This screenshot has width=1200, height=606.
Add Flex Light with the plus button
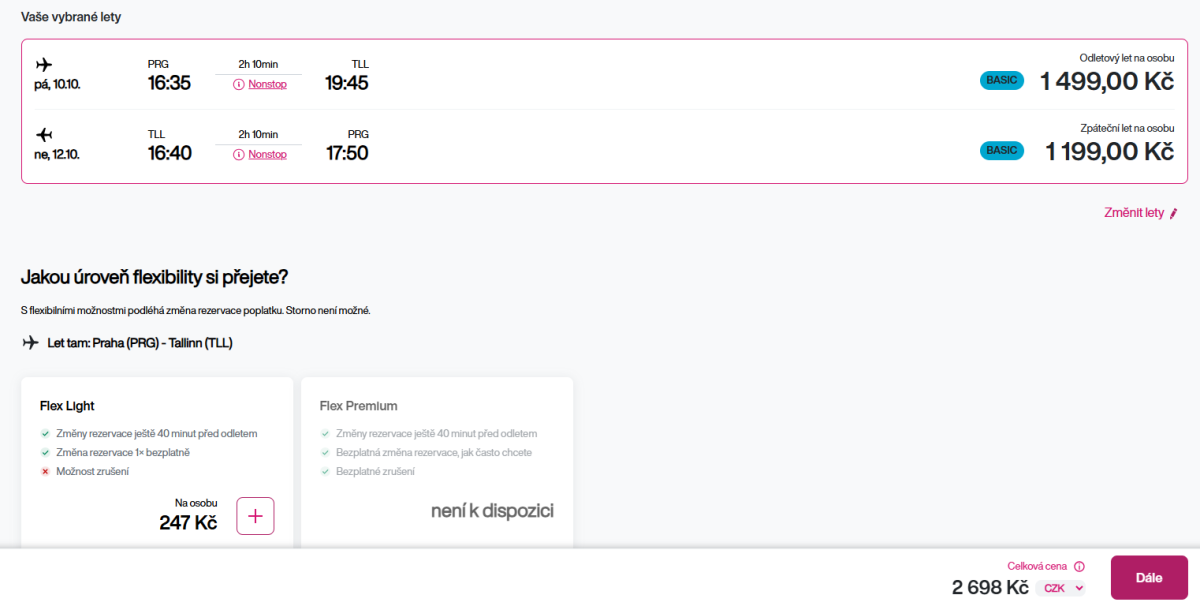[255, 516]
